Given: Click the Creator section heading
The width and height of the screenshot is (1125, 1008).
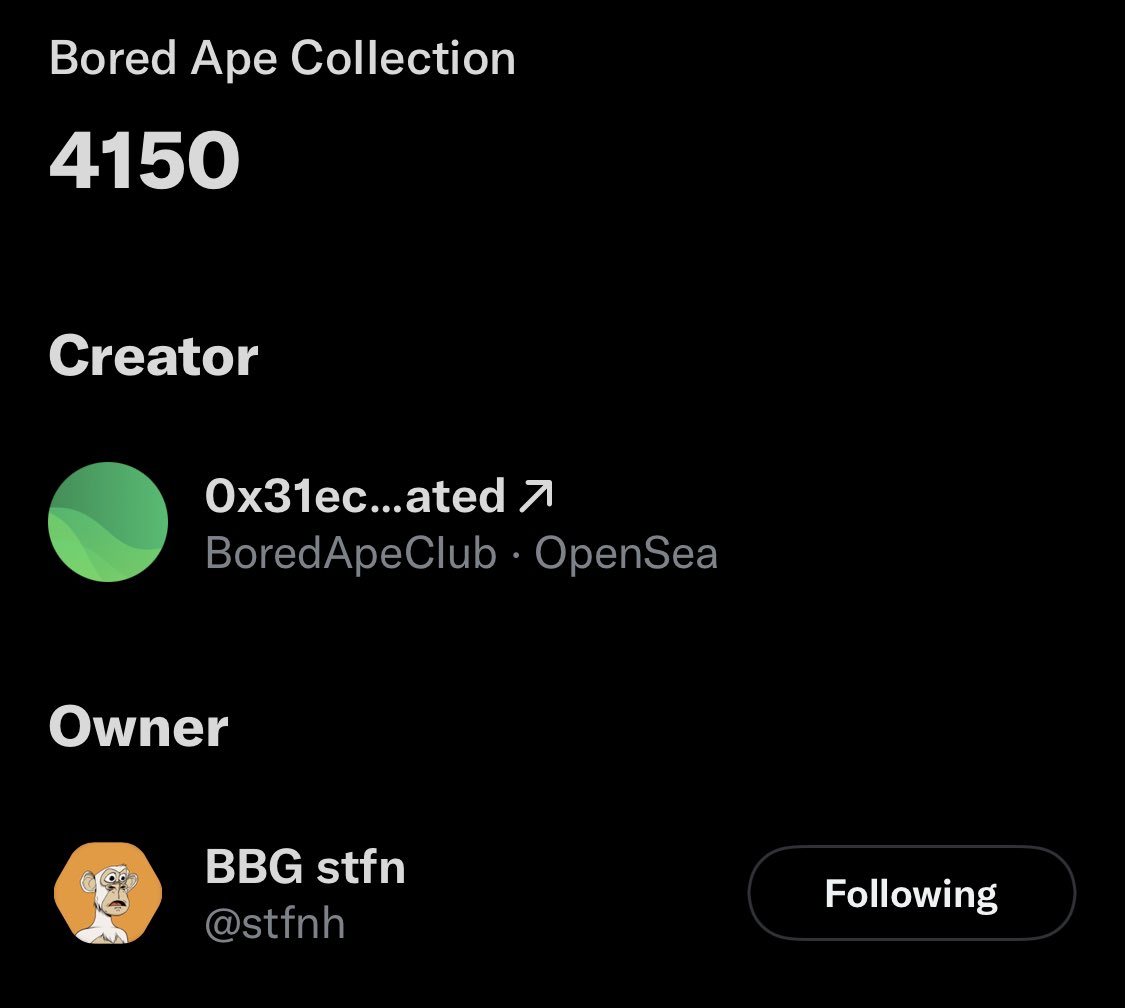Looking at the screenshot, I should point(153,355).
